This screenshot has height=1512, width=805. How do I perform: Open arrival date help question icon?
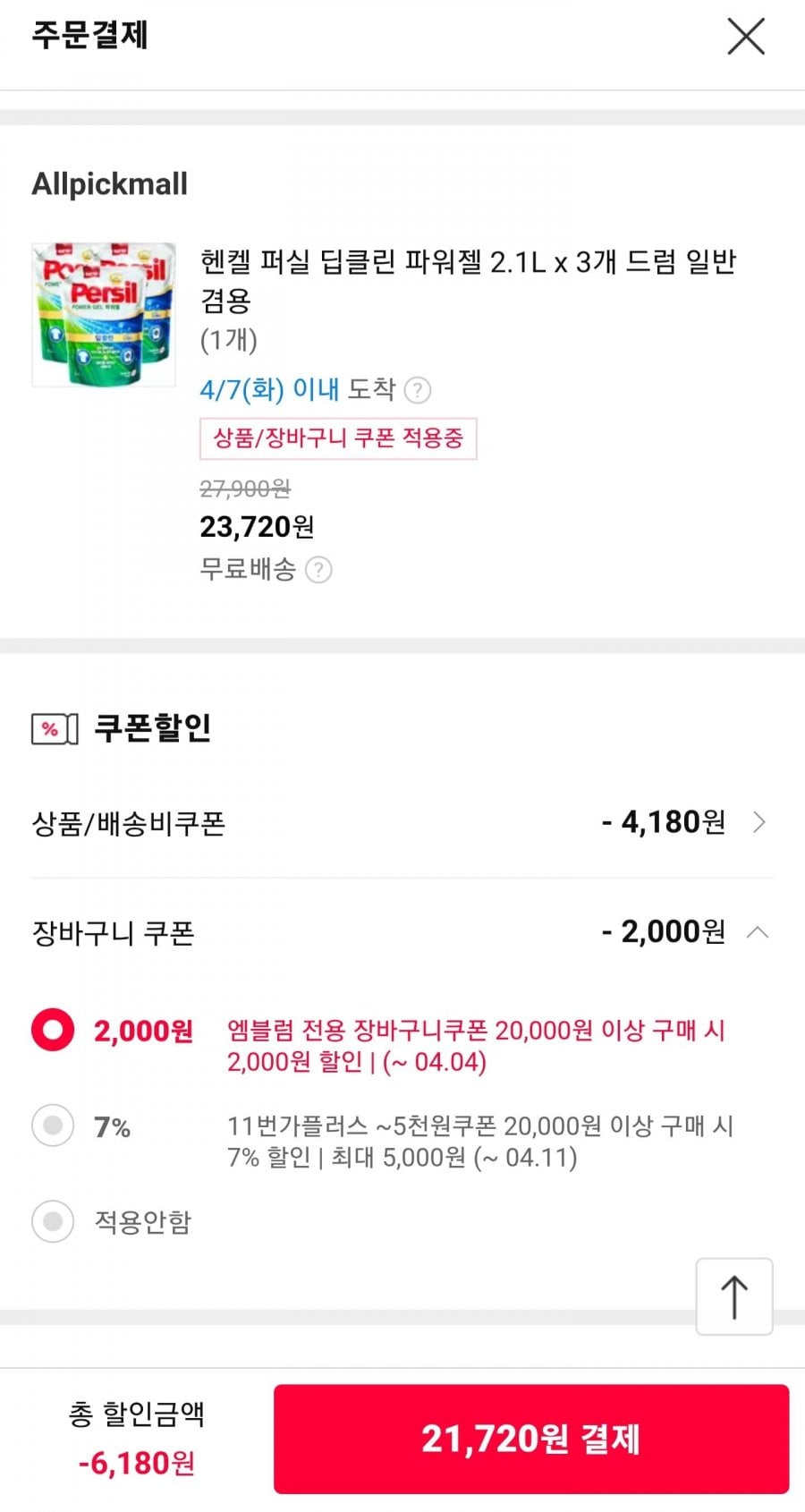(x=418, y=390)
